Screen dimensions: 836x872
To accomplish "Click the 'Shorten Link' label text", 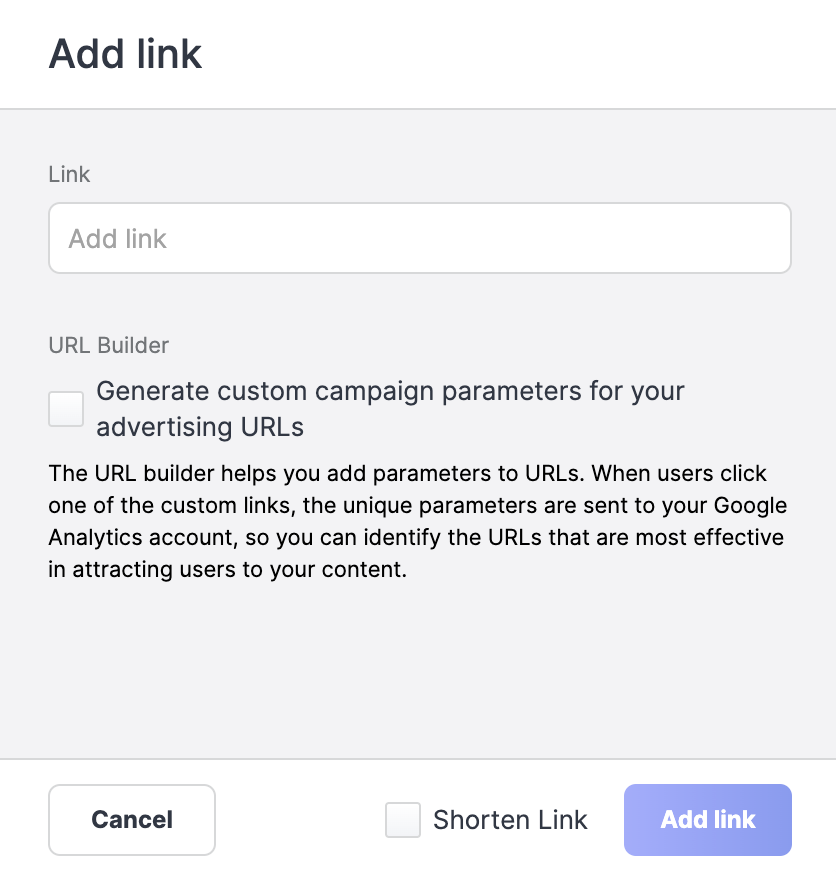I will (510, 820).
